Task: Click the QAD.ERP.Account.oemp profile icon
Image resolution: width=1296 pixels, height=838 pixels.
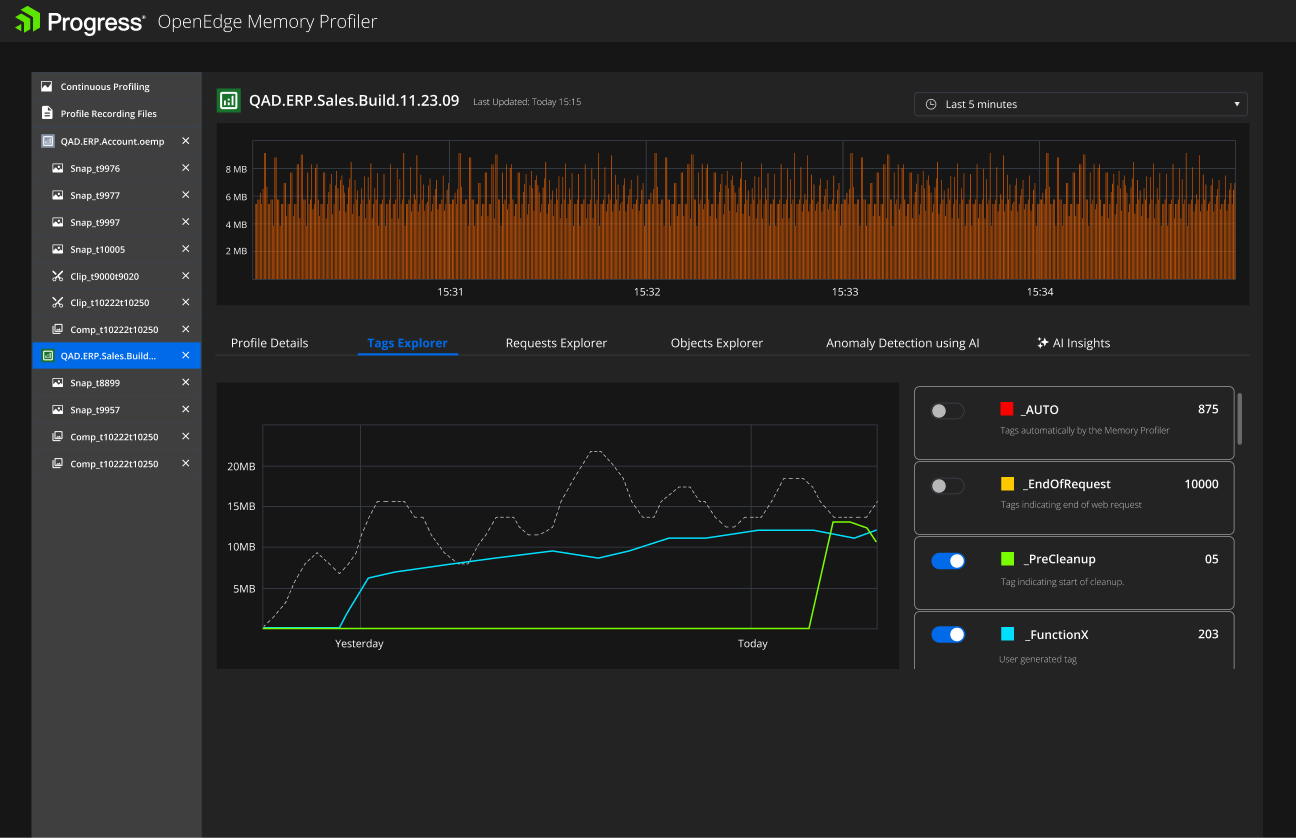Action: (47, 141)
